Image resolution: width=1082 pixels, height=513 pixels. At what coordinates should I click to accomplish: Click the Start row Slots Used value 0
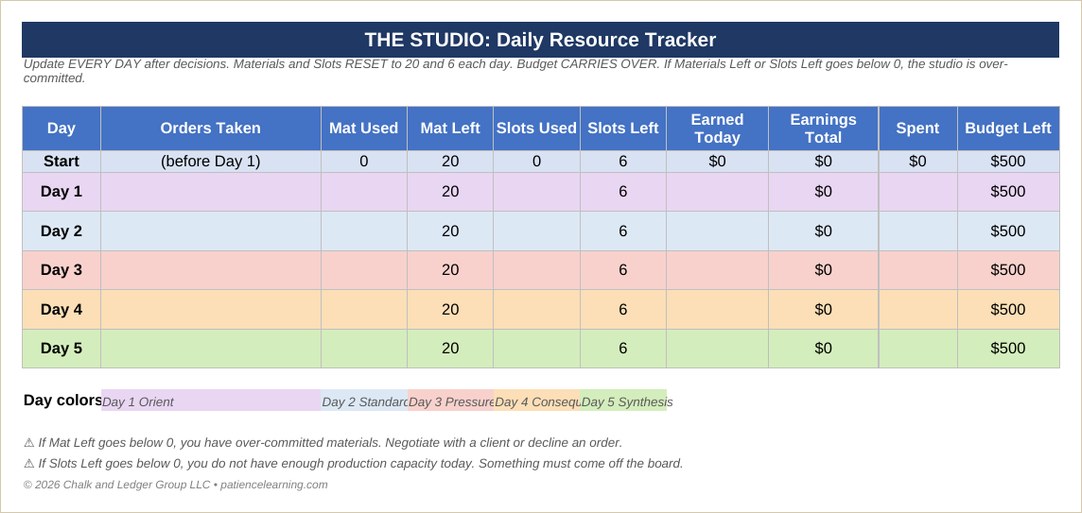tap(537, 162)
